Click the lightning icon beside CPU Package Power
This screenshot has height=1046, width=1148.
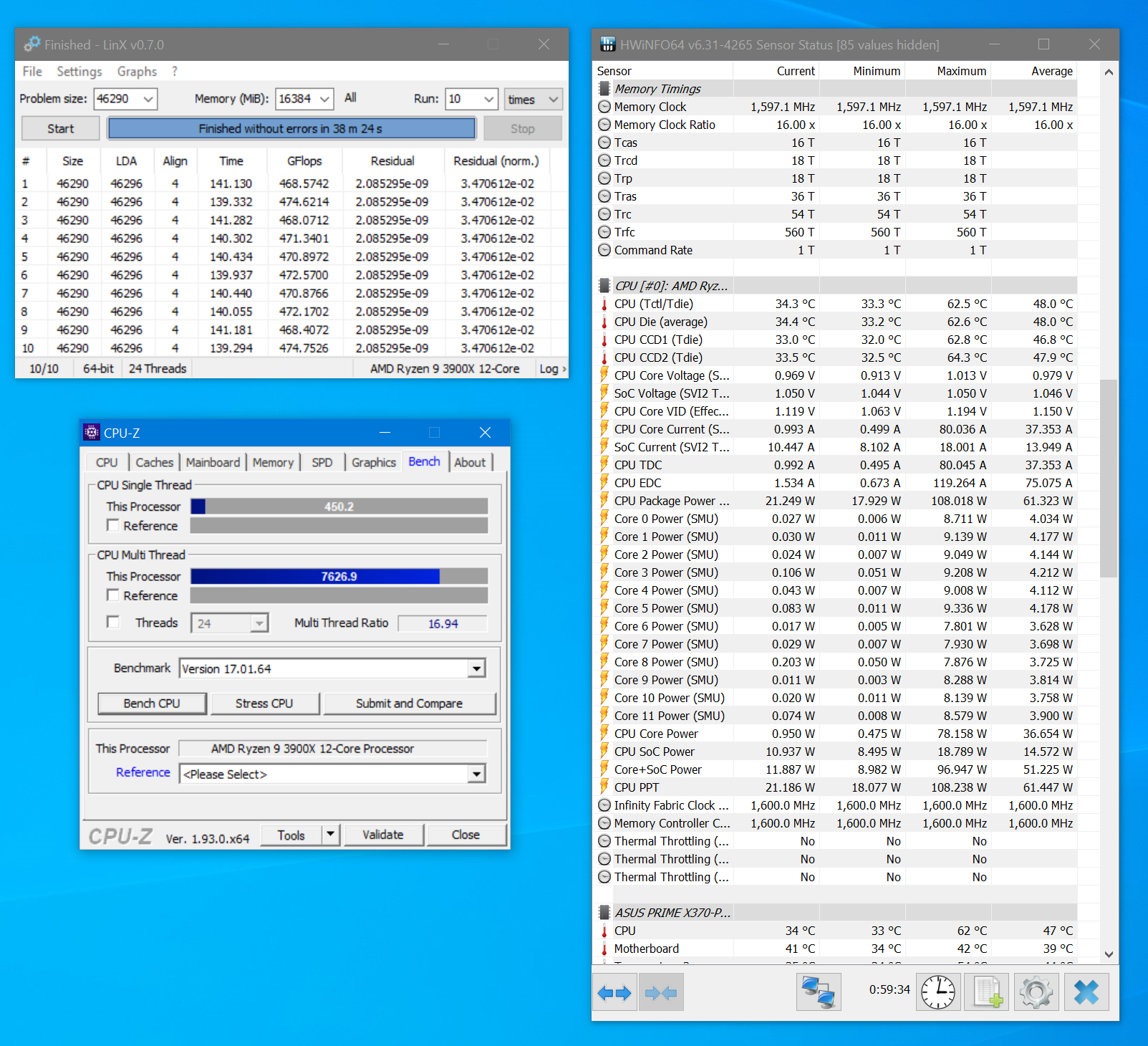point(604,501)
